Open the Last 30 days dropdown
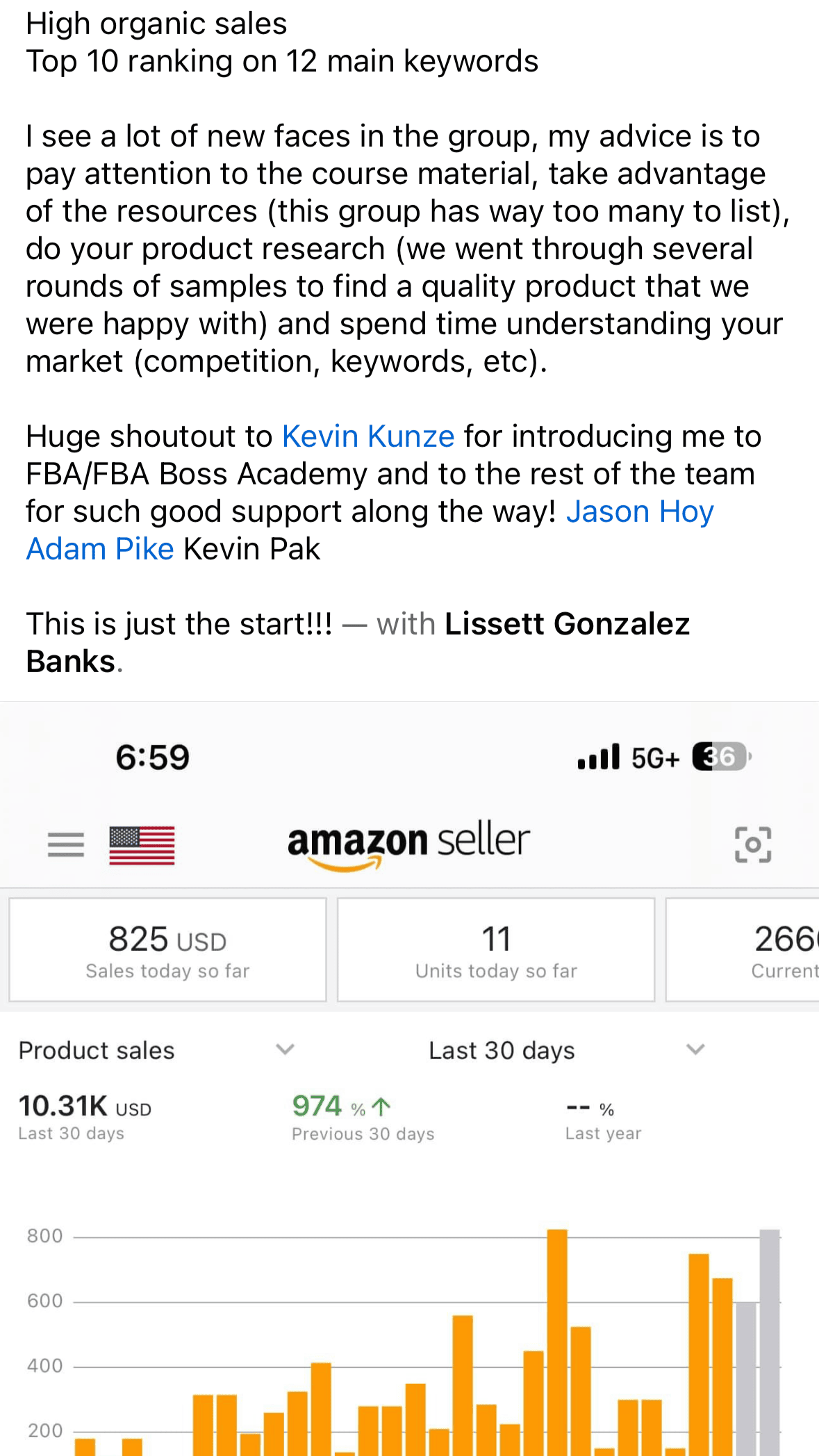 point(695,1049)
